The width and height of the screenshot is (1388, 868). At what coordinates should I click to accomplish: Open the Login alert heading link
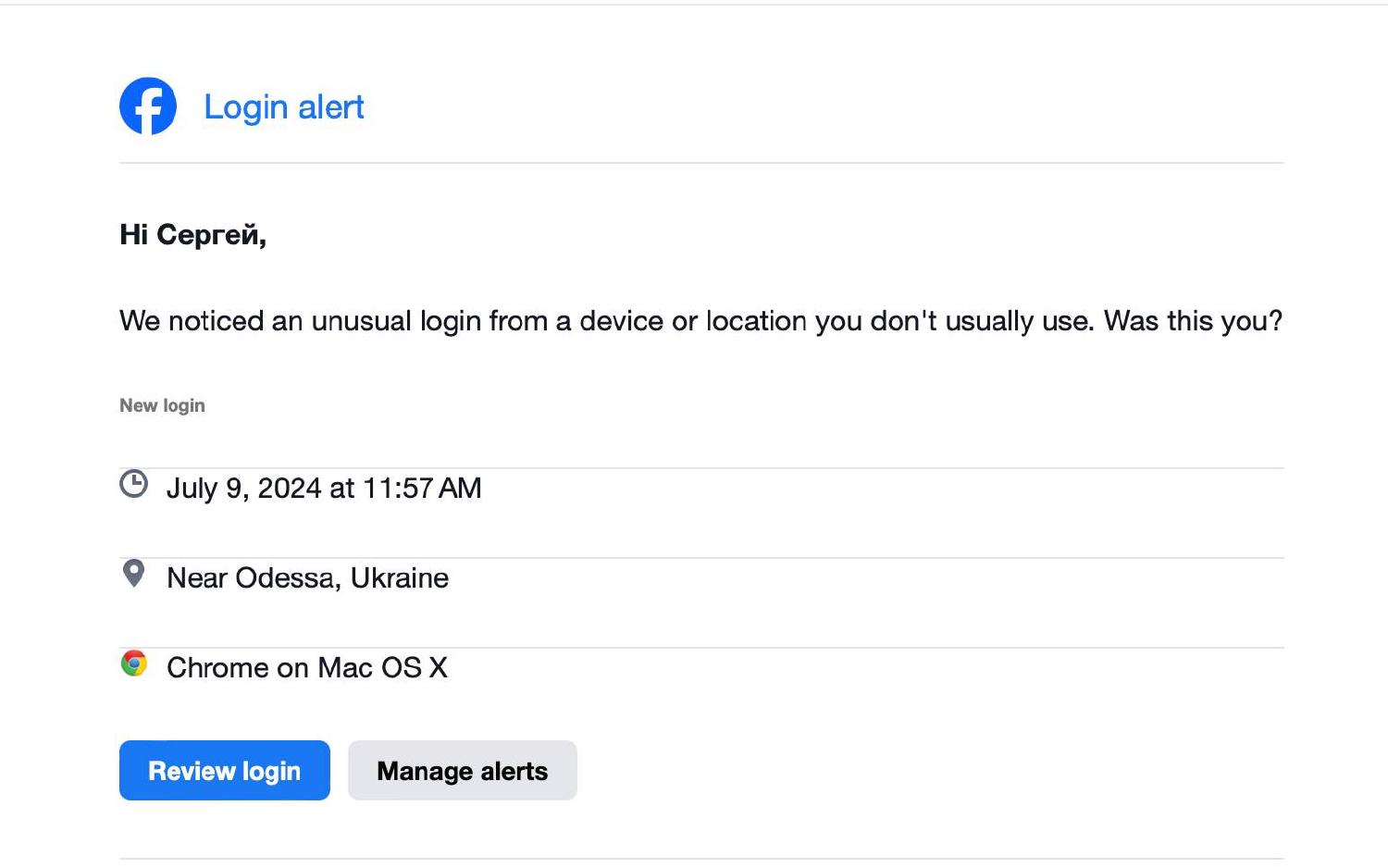click(283, 107)
